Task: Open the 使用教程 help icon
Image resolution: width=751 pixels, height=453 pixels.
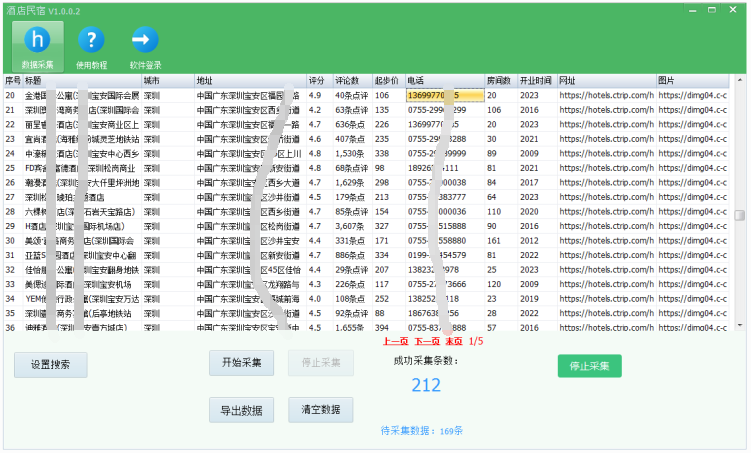Action: (91, 47)
